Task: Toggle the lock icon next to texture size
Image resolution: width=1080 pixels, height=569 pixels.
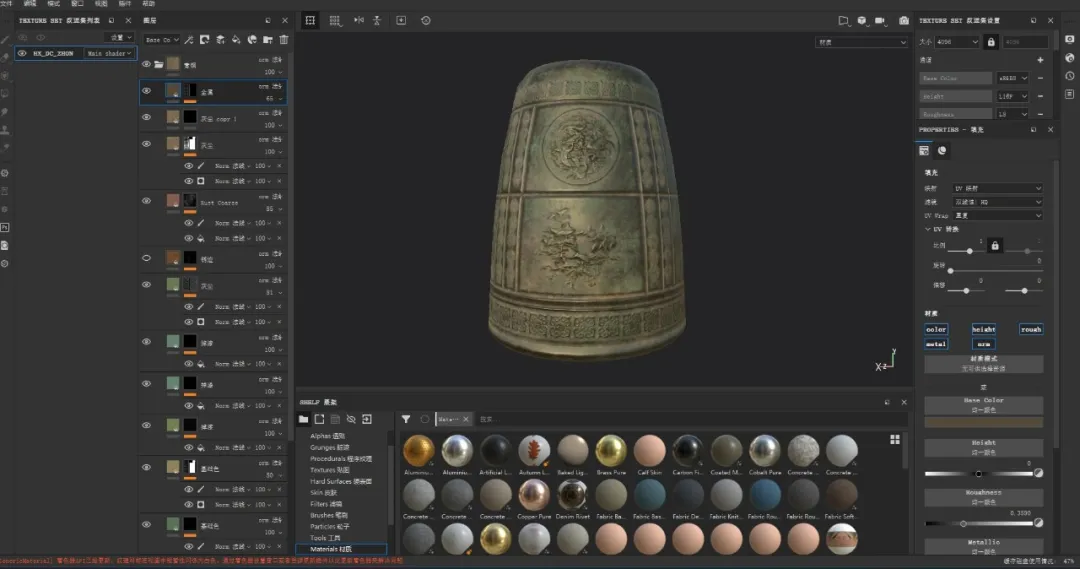Action: tap(991, 42)
